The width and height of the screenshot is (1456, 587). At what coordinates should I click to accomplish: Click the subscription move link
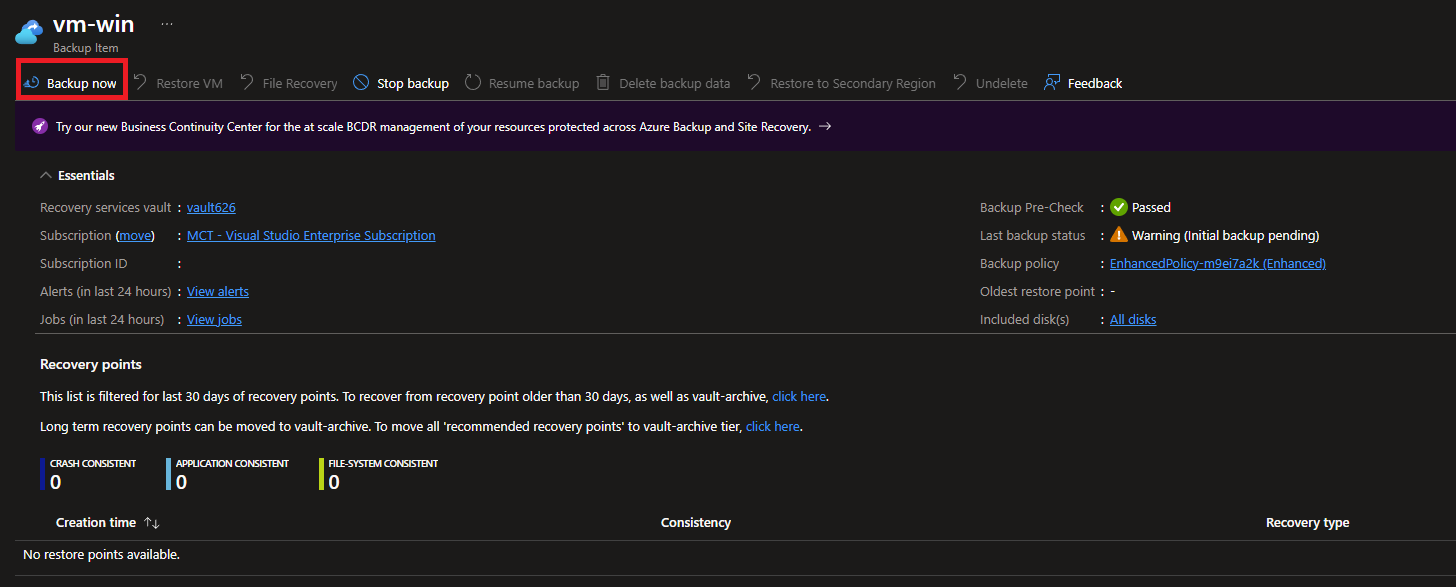(x=136, y=235)
